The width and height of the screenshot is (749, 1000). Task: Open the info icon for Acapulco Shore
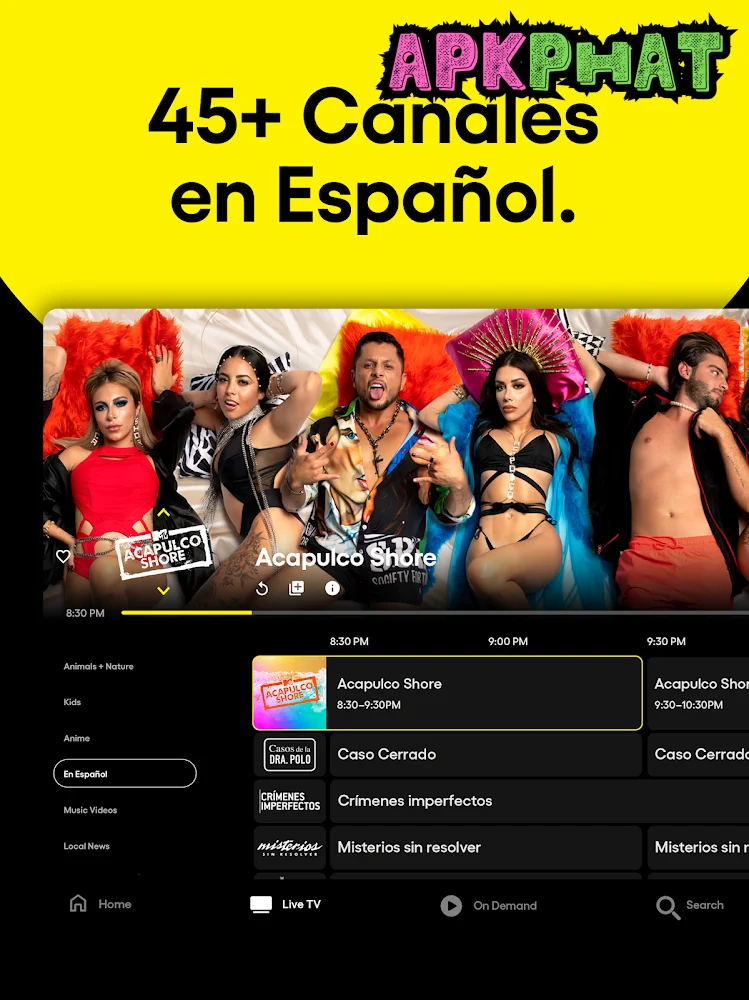click(332, 588)
